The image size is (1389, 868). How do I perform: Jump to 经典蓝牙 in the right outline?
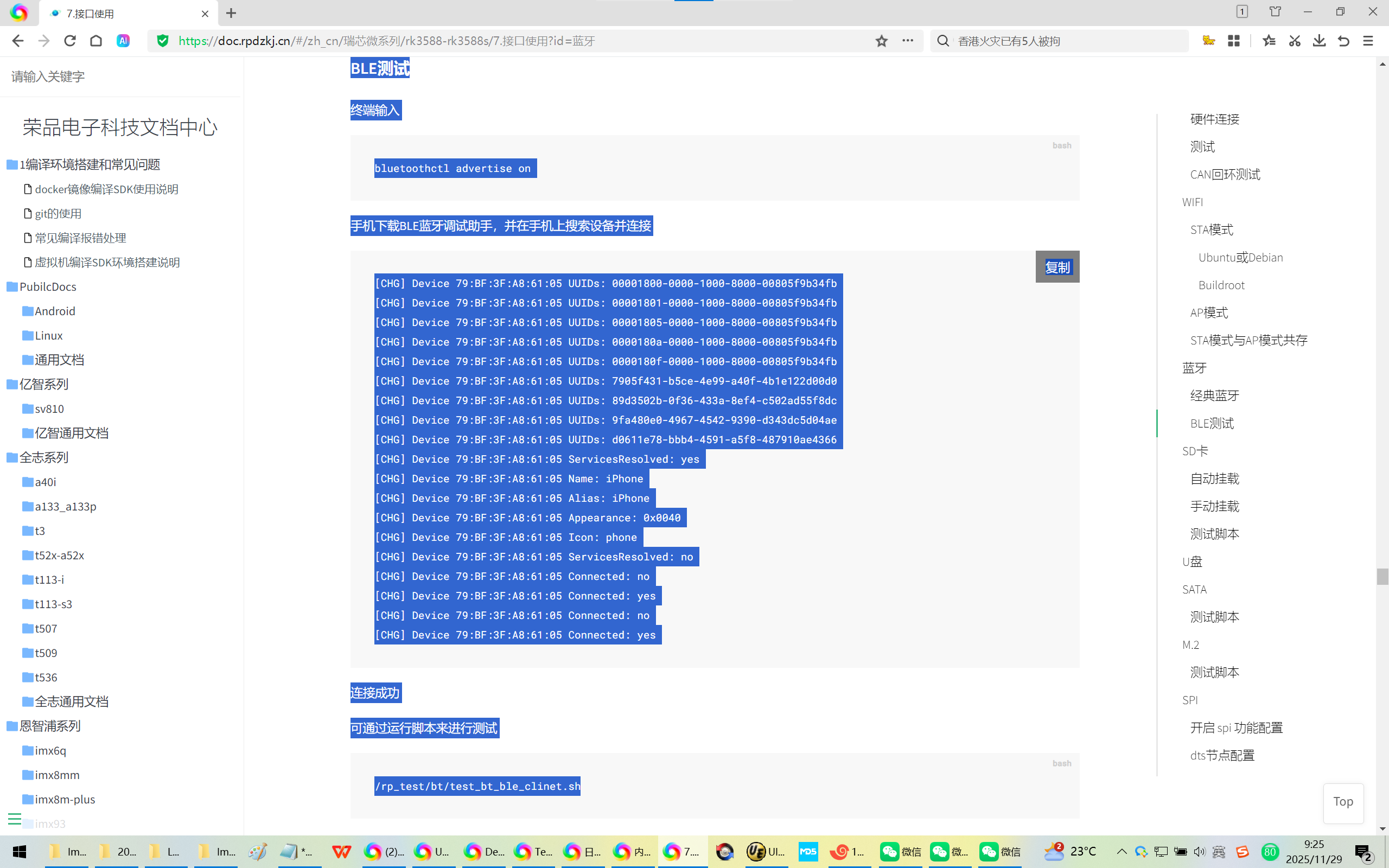pos(1214,395)
